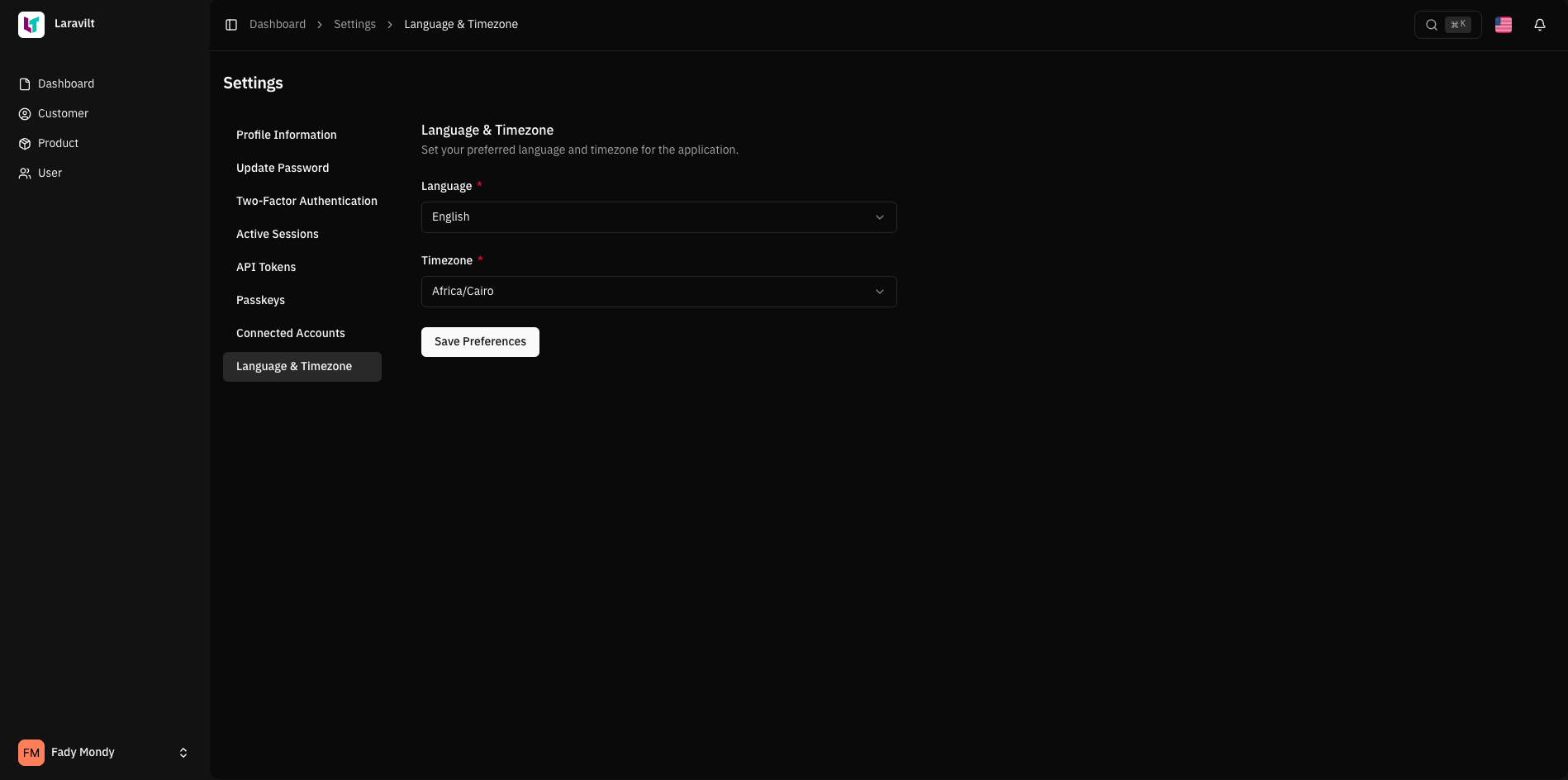The width and height of the screenshot is (1568, 780).
Task: Click the Customer icon in sidebar
Action: click(x=25, y=114)
